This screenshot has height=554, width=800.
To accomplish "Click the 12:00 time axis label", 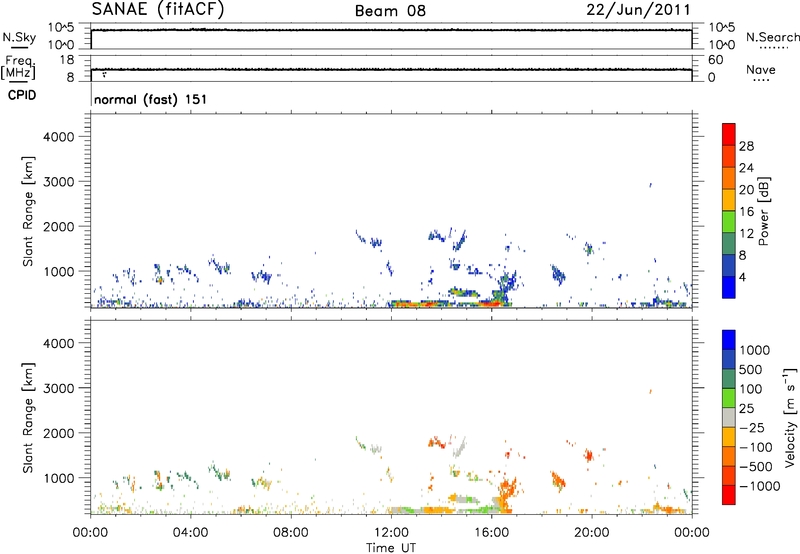I will 391,533.
